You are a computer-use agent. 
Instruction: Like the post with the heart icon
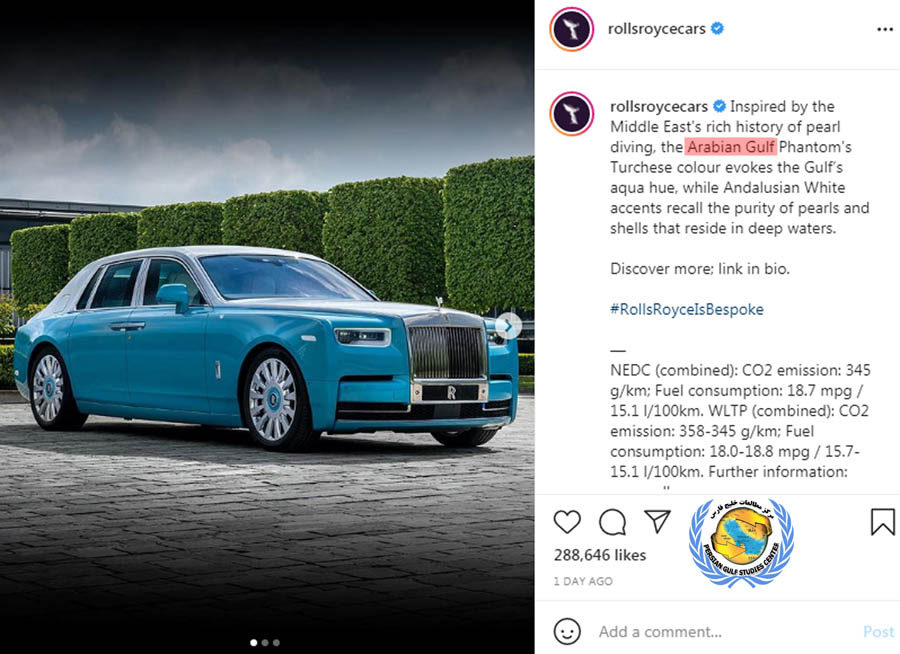click(567, 522)
